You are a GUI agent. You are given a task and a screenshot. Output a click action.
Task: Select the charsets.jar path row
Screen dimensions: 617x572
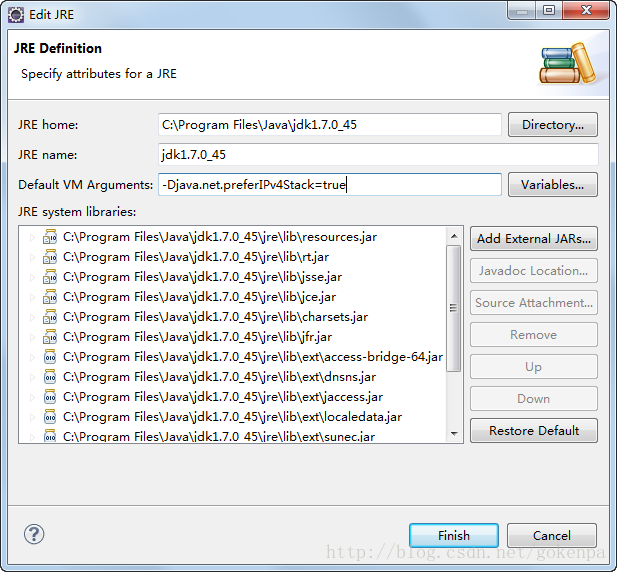[215, 317]
